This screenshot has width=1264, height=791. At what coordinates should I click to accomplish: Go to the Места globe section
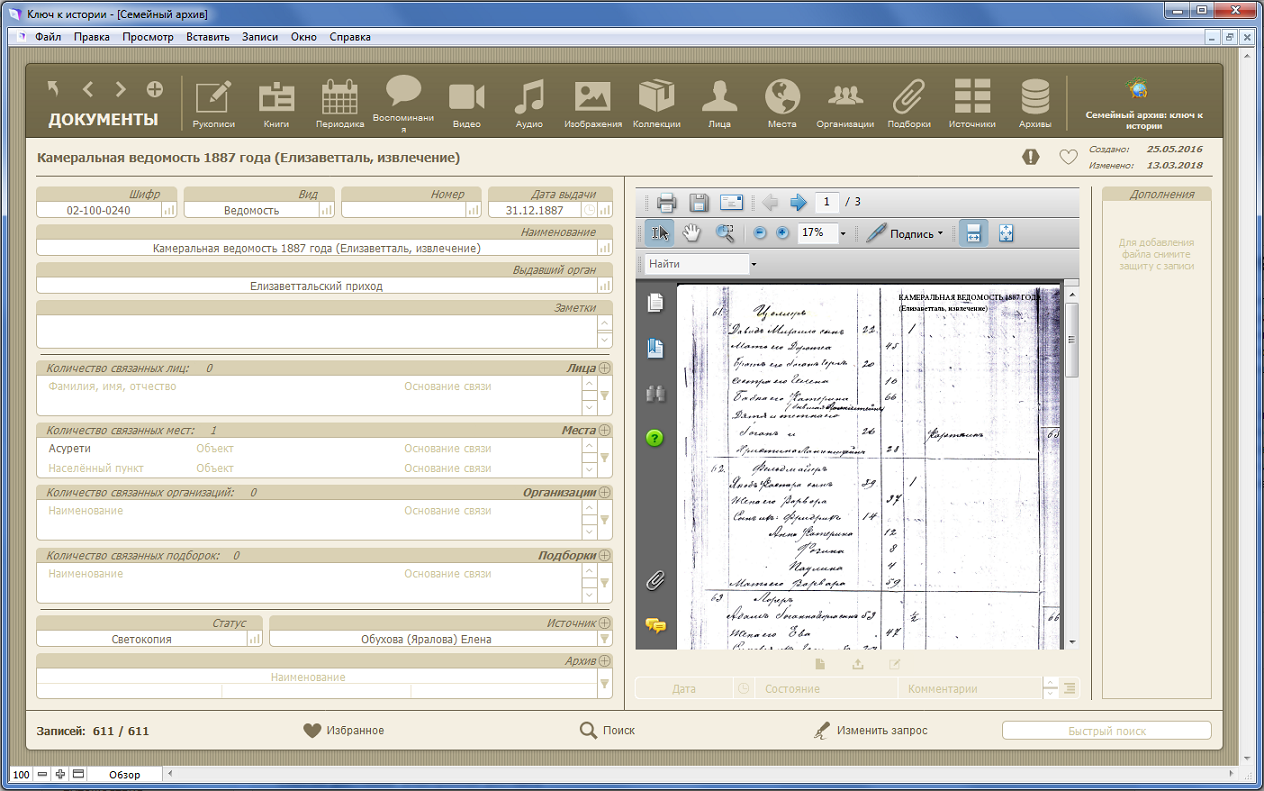[782, 104]
